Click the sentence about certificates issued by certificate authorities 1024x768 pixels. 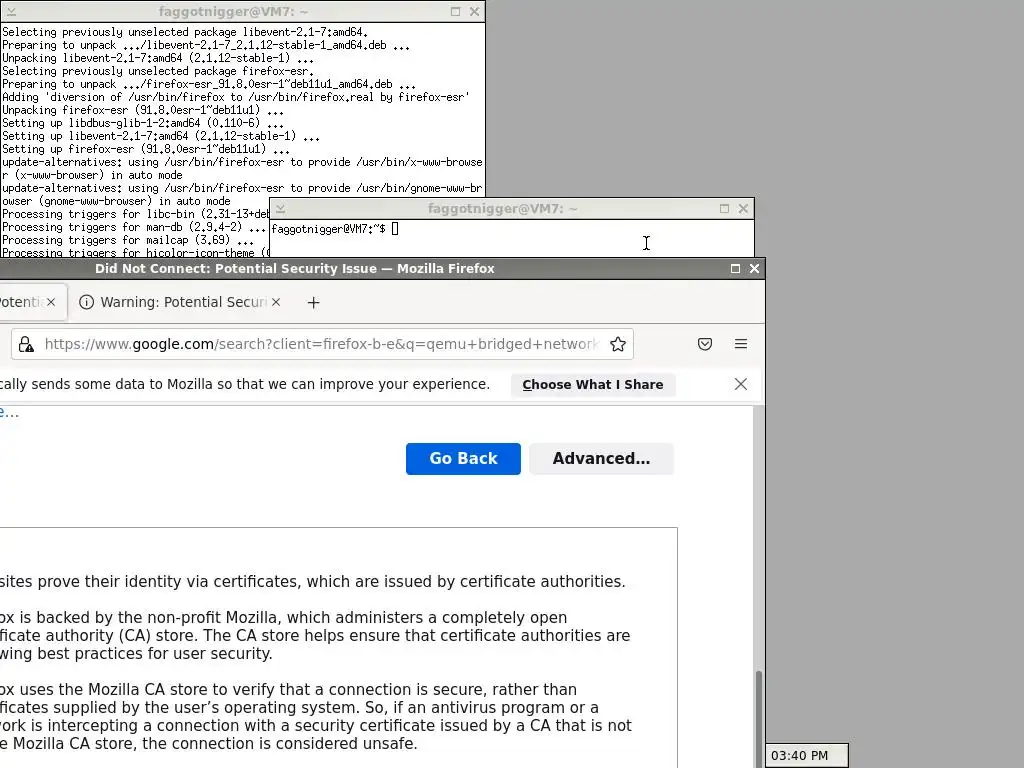click(x=313, y=581)
